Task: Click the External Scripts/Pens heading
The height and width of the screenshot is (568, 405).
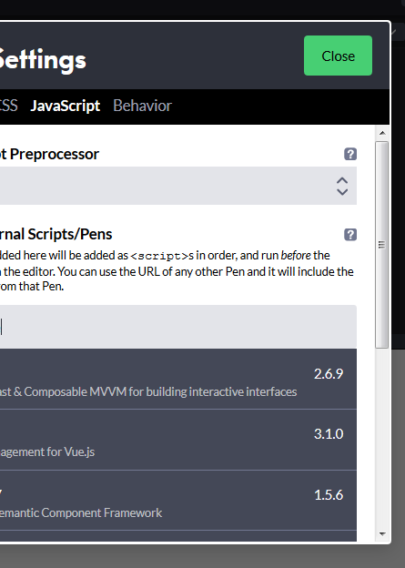Action: (x=56, y=234)
